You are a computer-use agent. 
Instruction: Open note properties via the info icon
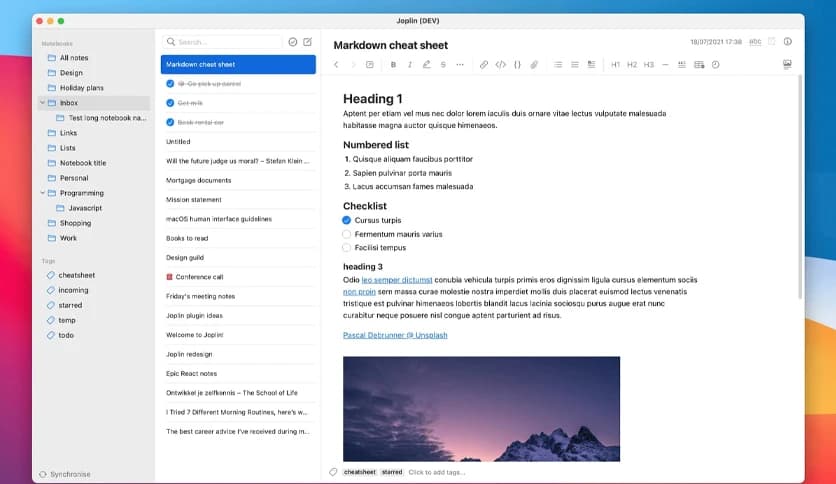pyautogui.click(x=787, y=42)
